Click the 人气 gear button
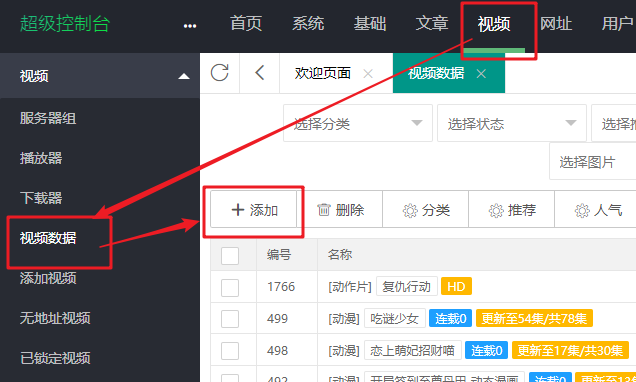The height and width of the screenshot is (382, 636). pos(598,210)
